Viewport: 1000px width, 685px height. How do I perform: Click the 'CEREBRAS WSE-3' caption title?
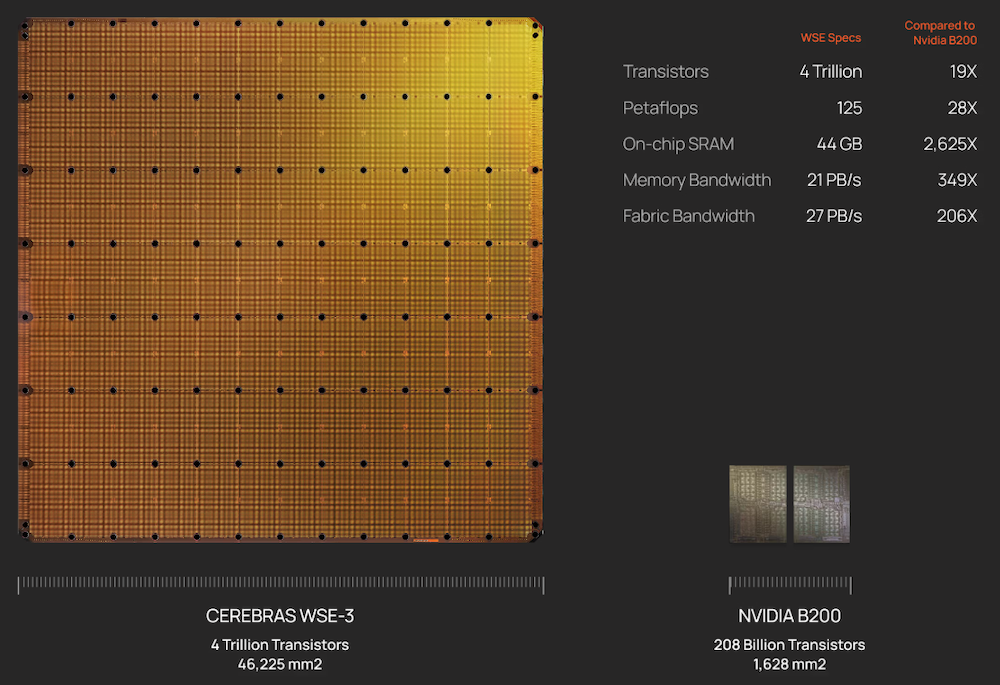pos(280,616)
